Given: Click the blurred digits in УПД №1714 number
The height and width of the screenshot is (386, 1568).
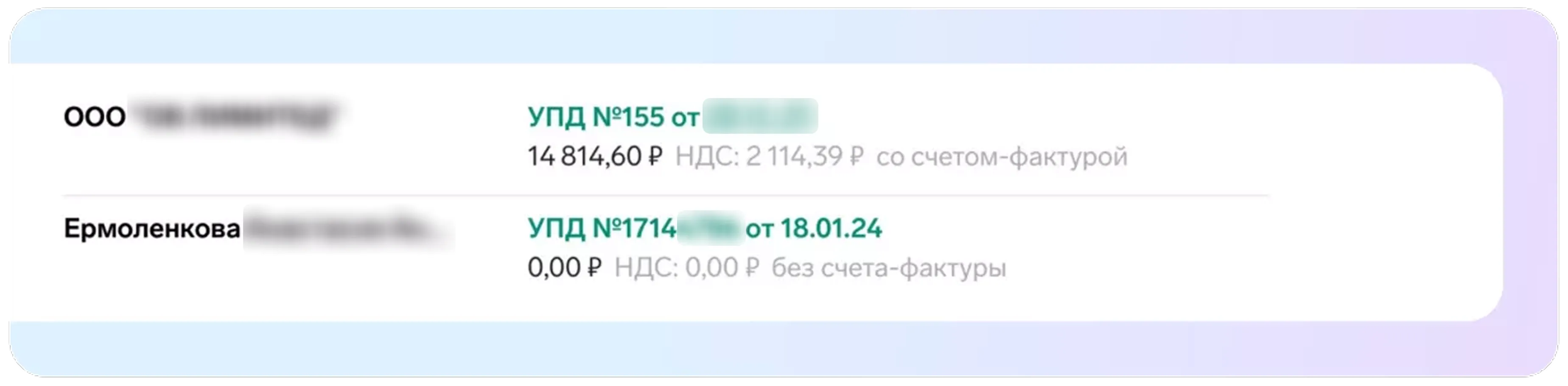Looking at the screenshot, I should [711, 228].
